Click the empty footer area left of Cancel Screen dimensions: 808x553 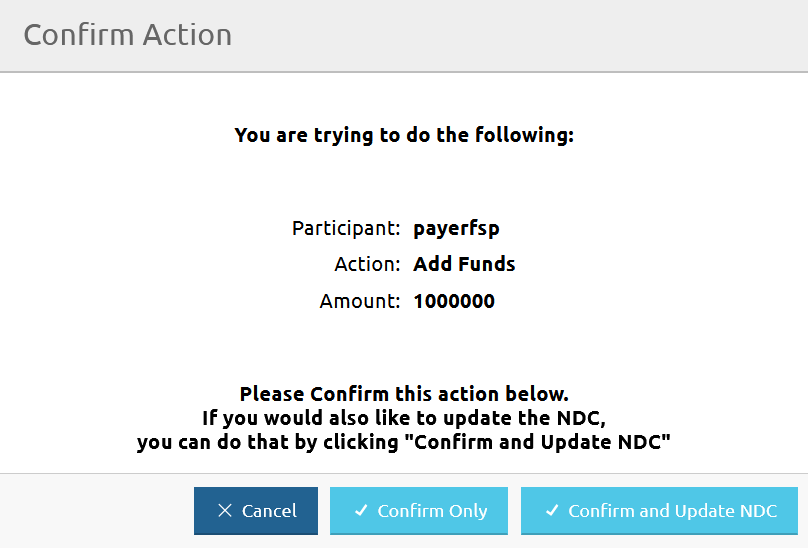pyautogui.click(x=95, y=511)
